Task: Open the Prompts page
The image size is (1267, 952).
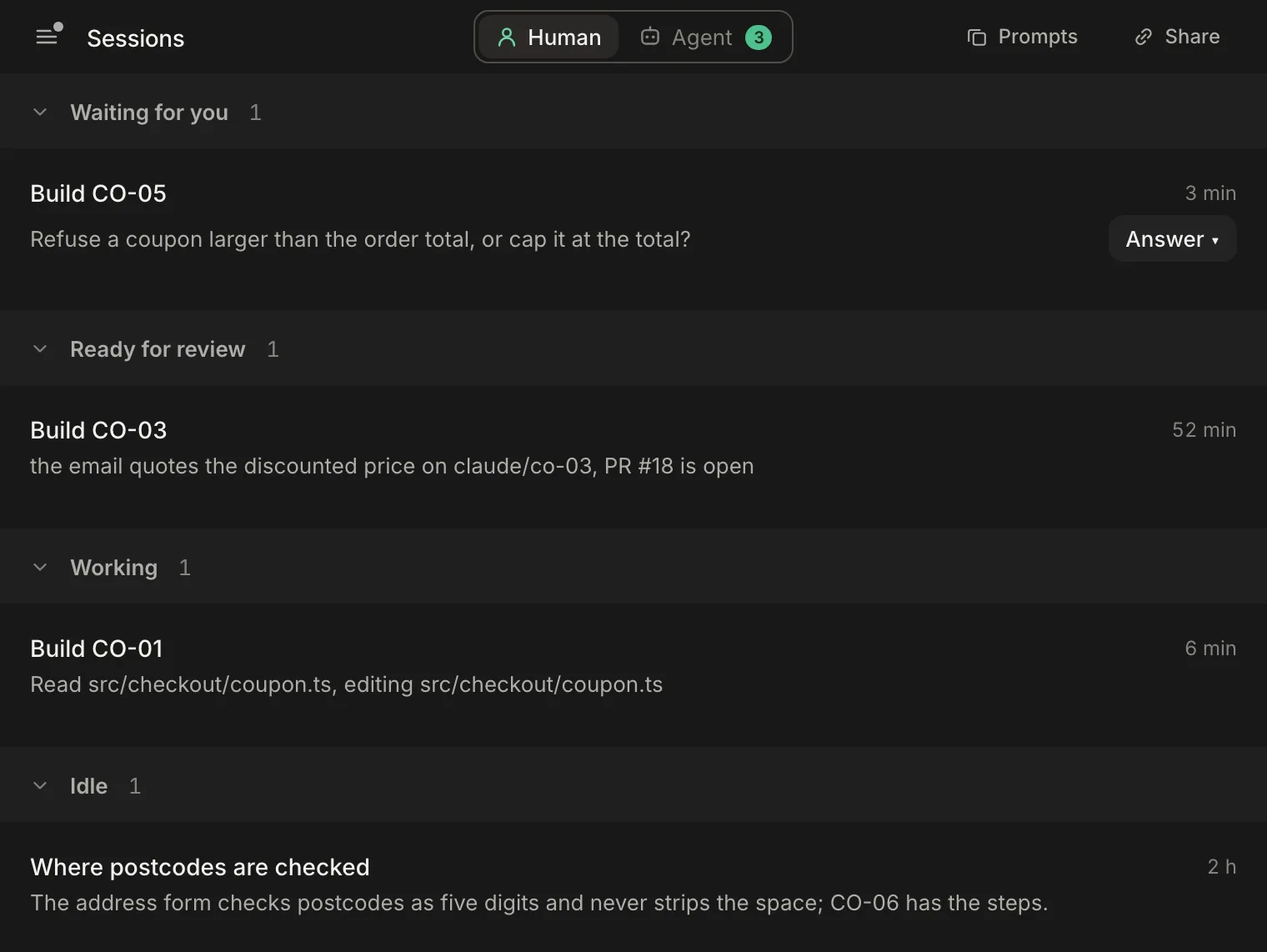Action: coord(1023,37)
